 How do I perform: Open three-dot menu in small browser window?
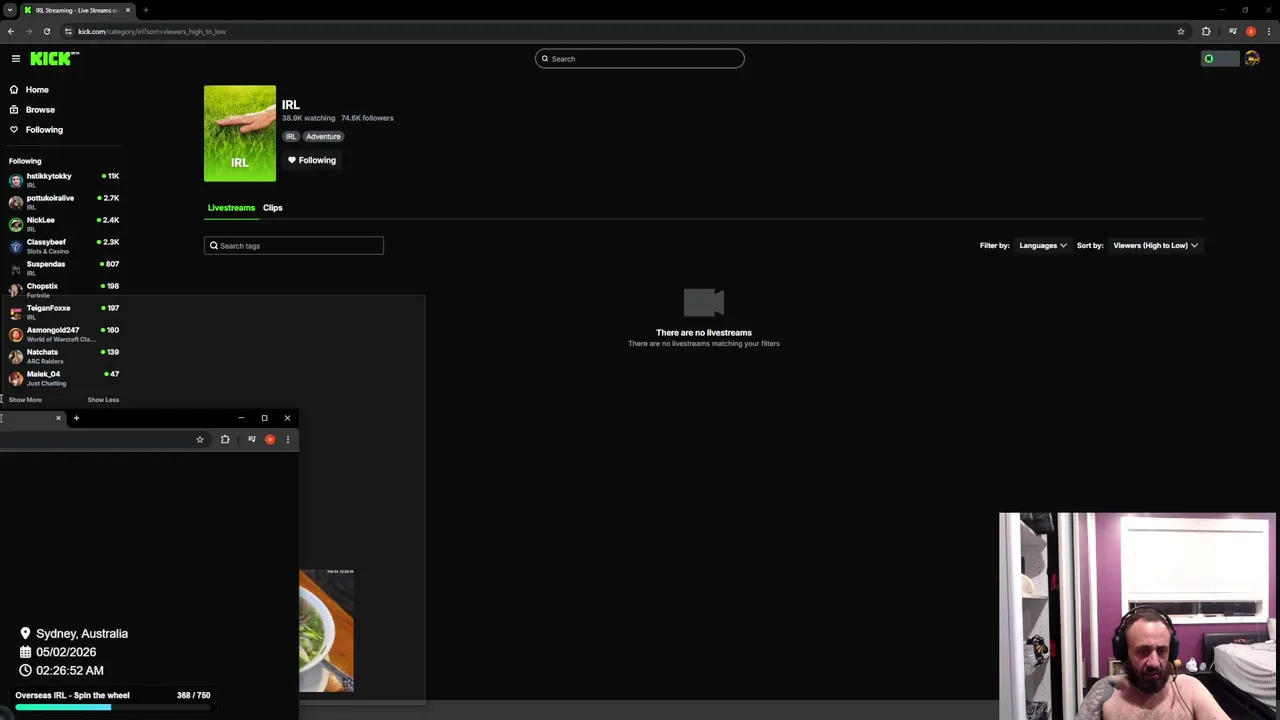288,440
